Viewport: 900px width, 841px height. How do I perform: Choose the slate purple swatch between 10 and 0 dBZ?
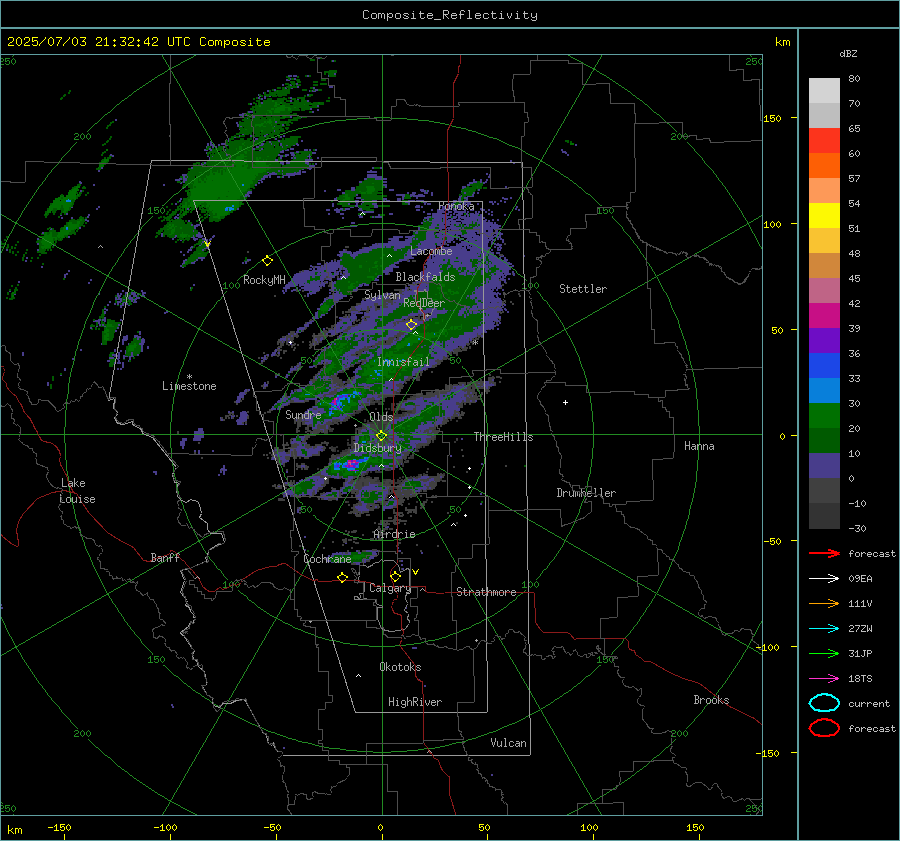(824, 466)
